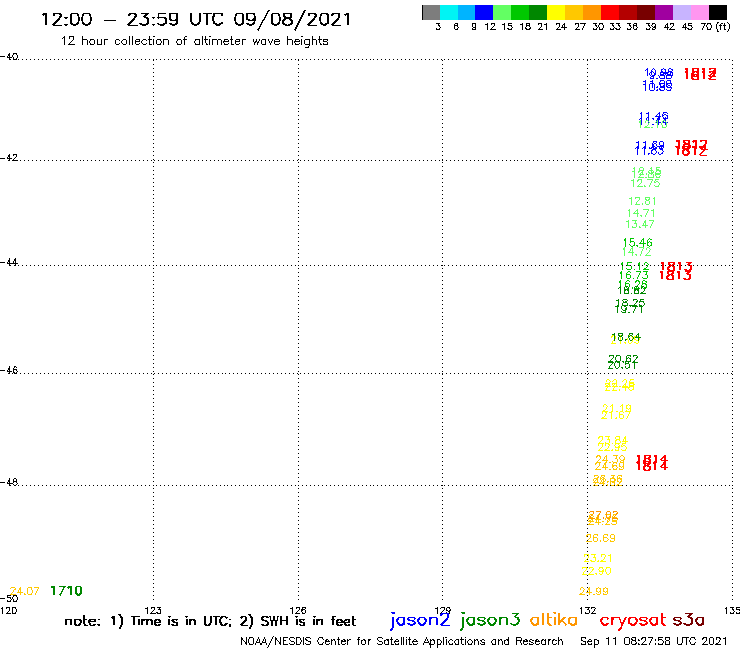Viewport: 740px width, 650px height.
Task: Select the yellow swatch in the legend bar
Action: tap(556, 12)
